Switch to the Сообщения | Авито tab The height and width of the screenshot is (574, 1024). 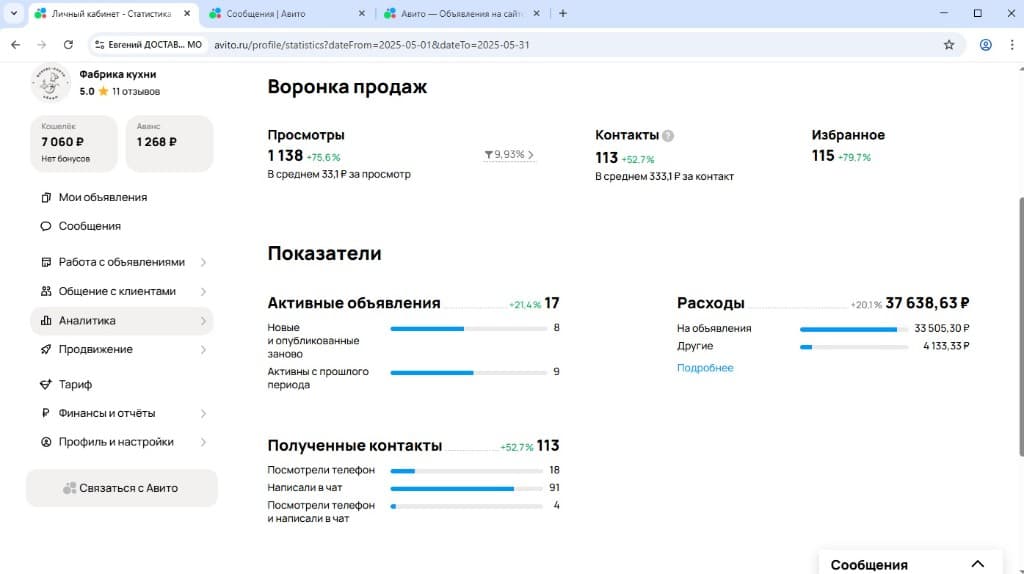coord(287,13)
